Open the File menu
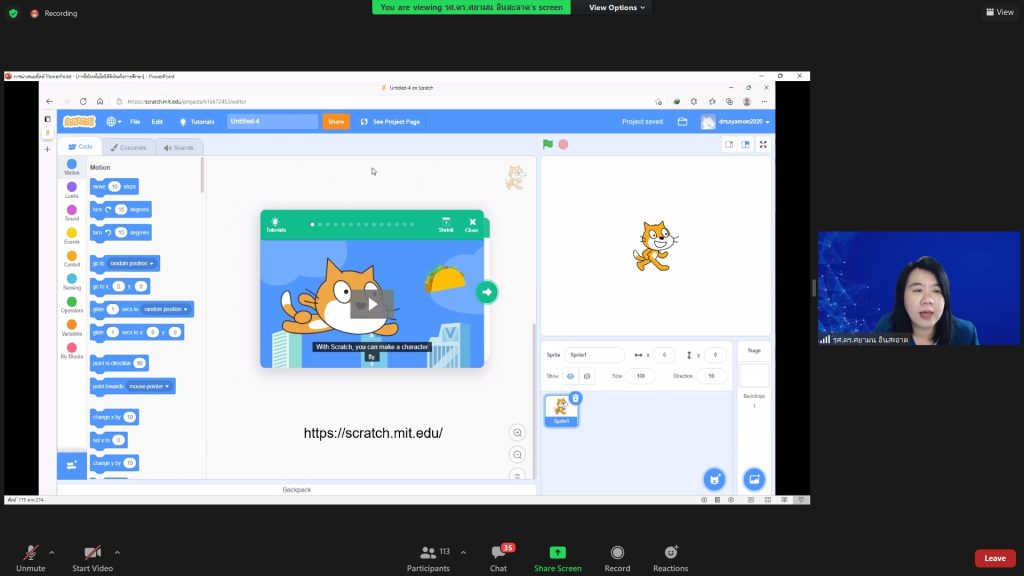Viewport: 1024px width, 576px height. point(135,121)
